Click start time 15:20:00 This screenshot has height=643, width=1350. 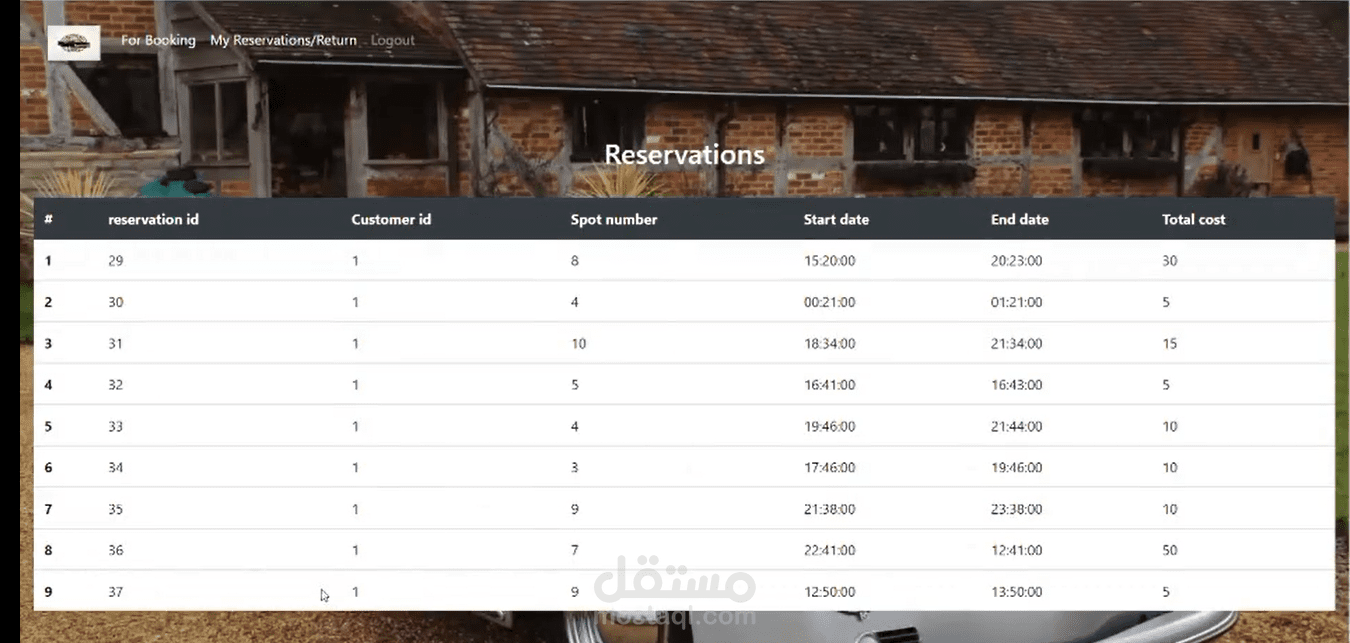point(830,261)
